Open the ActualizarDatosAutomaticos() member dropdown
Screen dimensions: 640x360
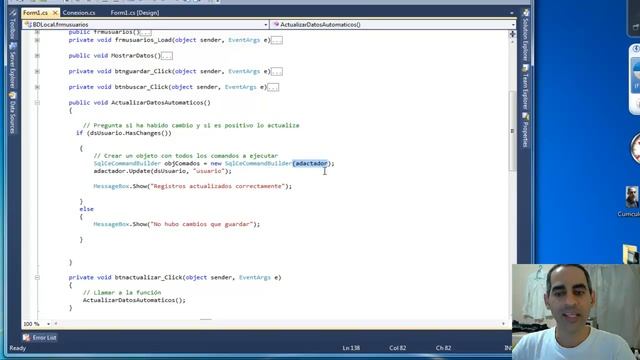tap(393, 24)
